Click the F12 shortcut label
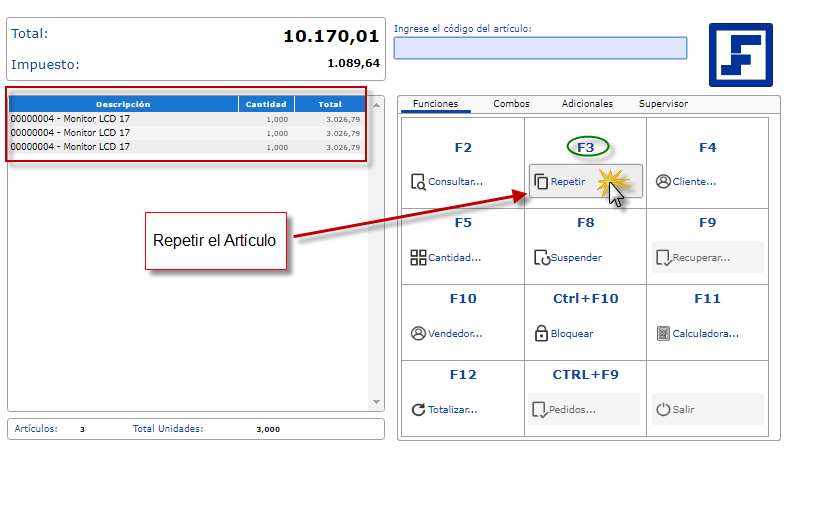The width and height of the screenshot is (819, 512). 463,375
